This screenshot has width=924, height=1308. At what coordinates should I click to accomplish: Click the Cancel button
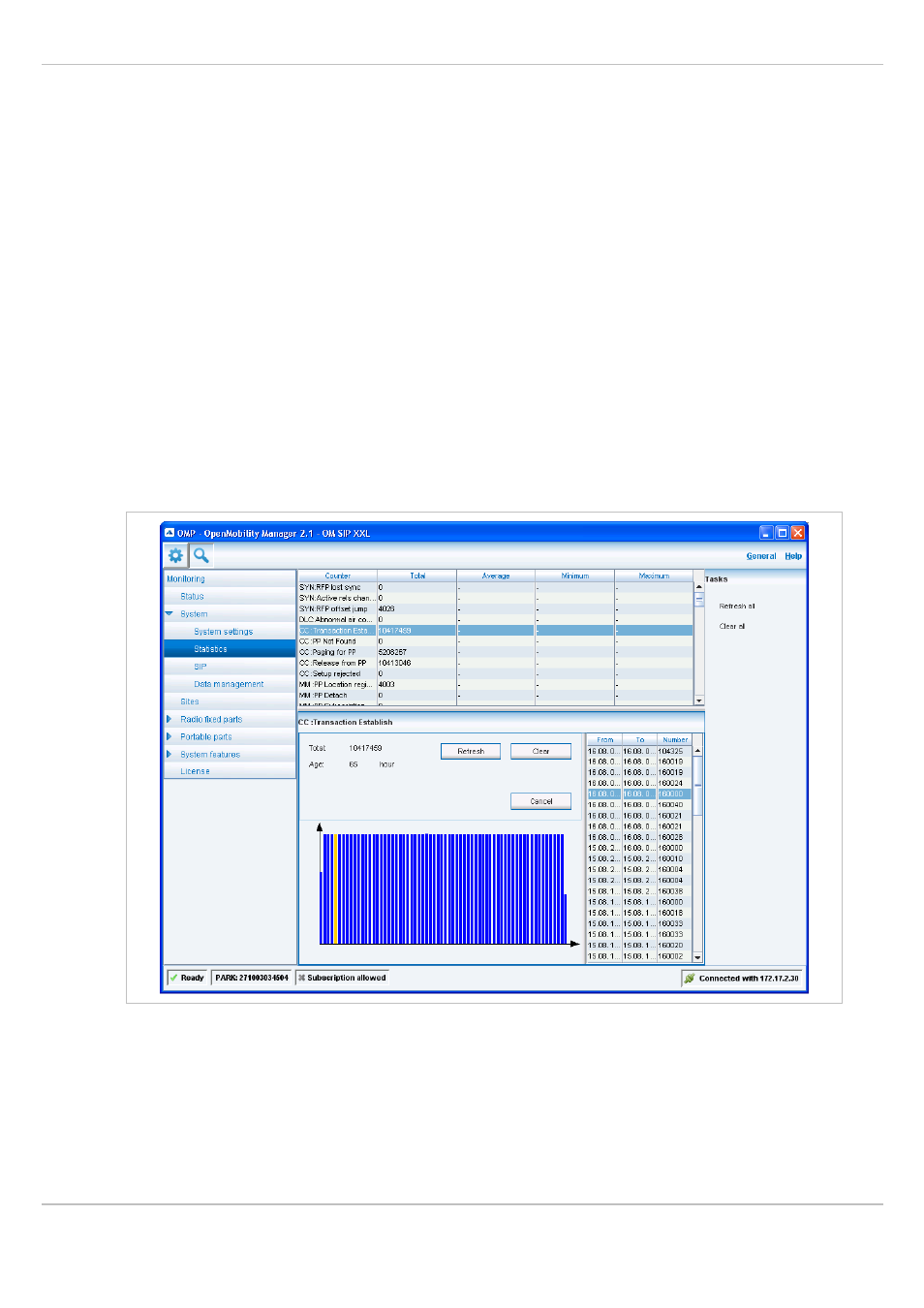(x=540, y=802)
